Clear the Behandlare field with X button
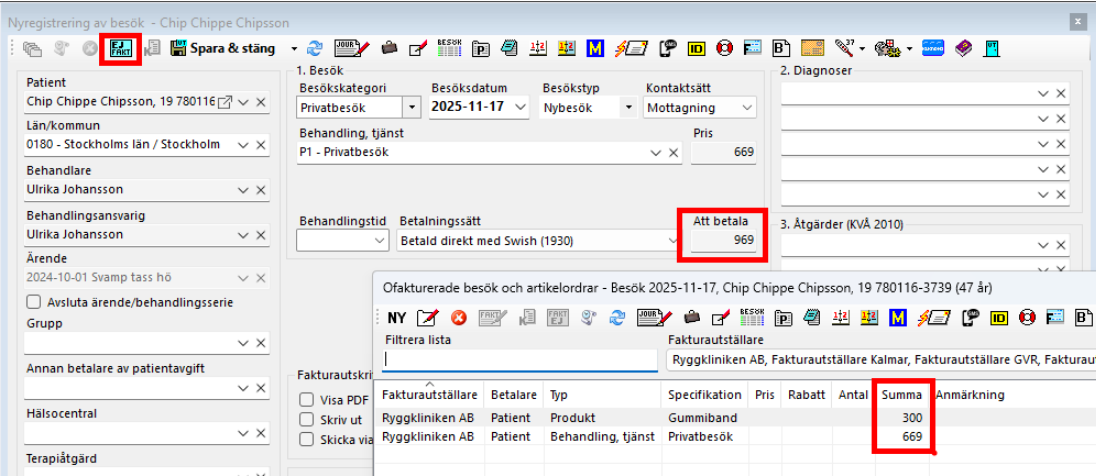Screen dimensions: 1096x476 [261, 190]
